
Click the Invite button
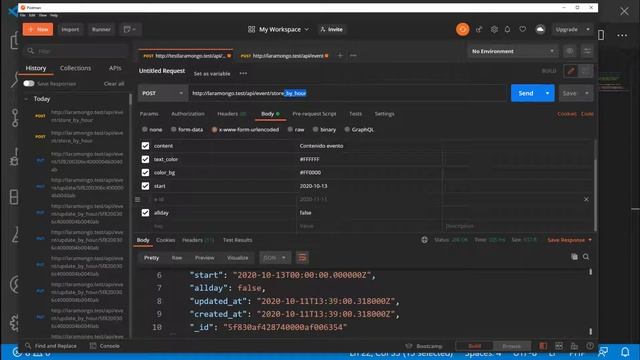click(x=332, y=29)
